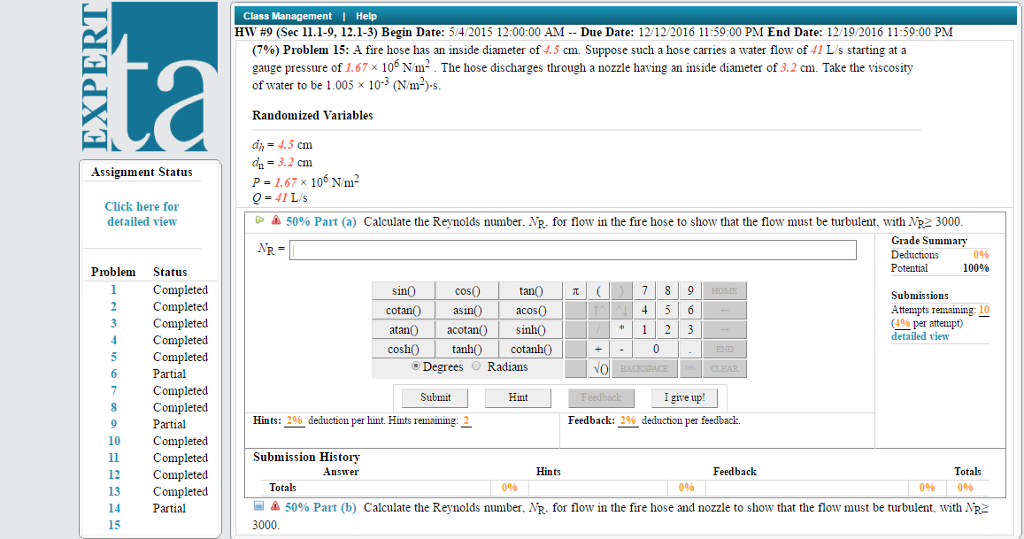The height and width of the screenshot is (539, 1024).
Task: Insert the cos() function
Action: [467, 291]
